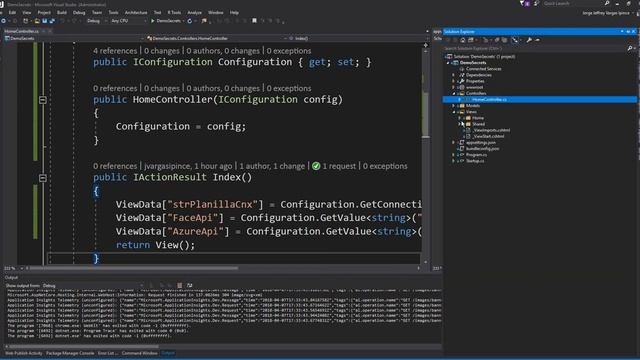640x360 pixels.
Task: Click the Quick Launch input field
Action: pyautogui.click(x=573, y=3)
